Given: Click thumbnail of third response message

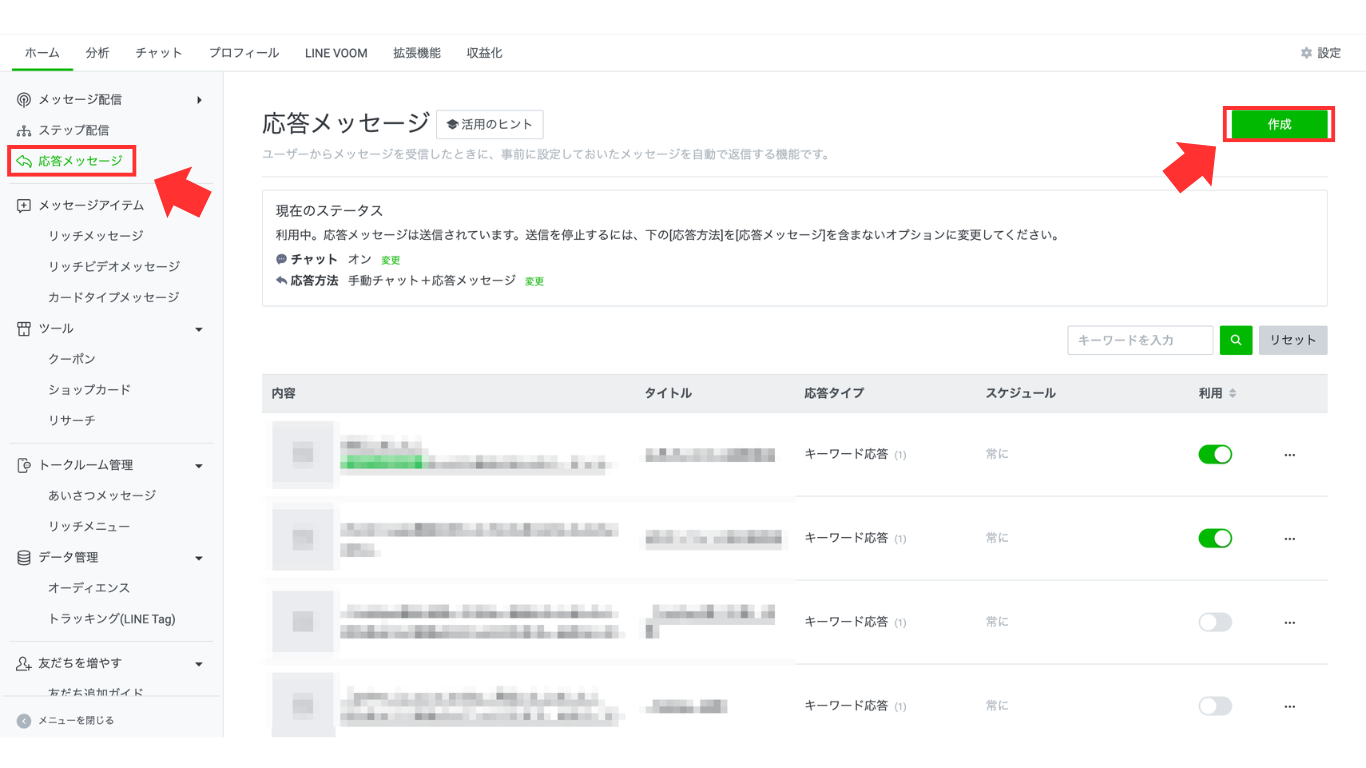Looking at the screenshot, I should [303, 622].
